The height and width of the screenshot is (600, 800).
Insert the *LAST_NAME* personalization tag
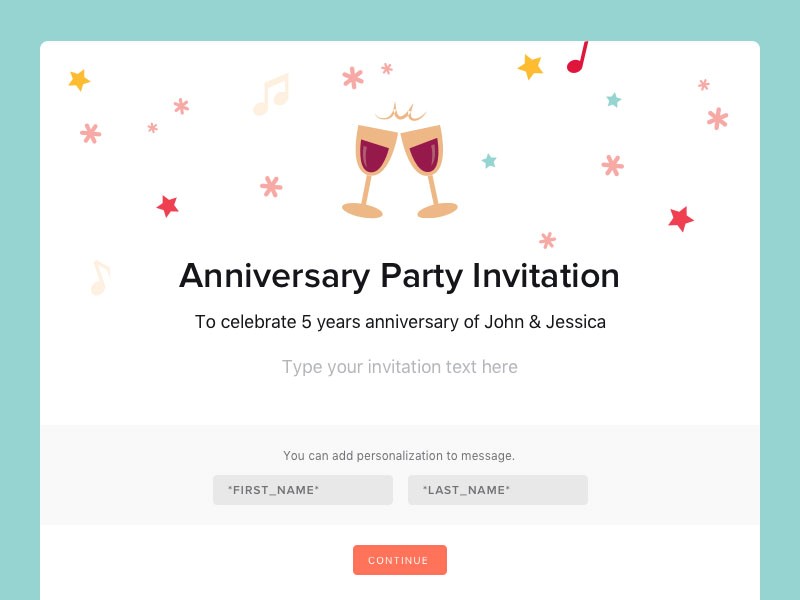[x=498, y=490]
